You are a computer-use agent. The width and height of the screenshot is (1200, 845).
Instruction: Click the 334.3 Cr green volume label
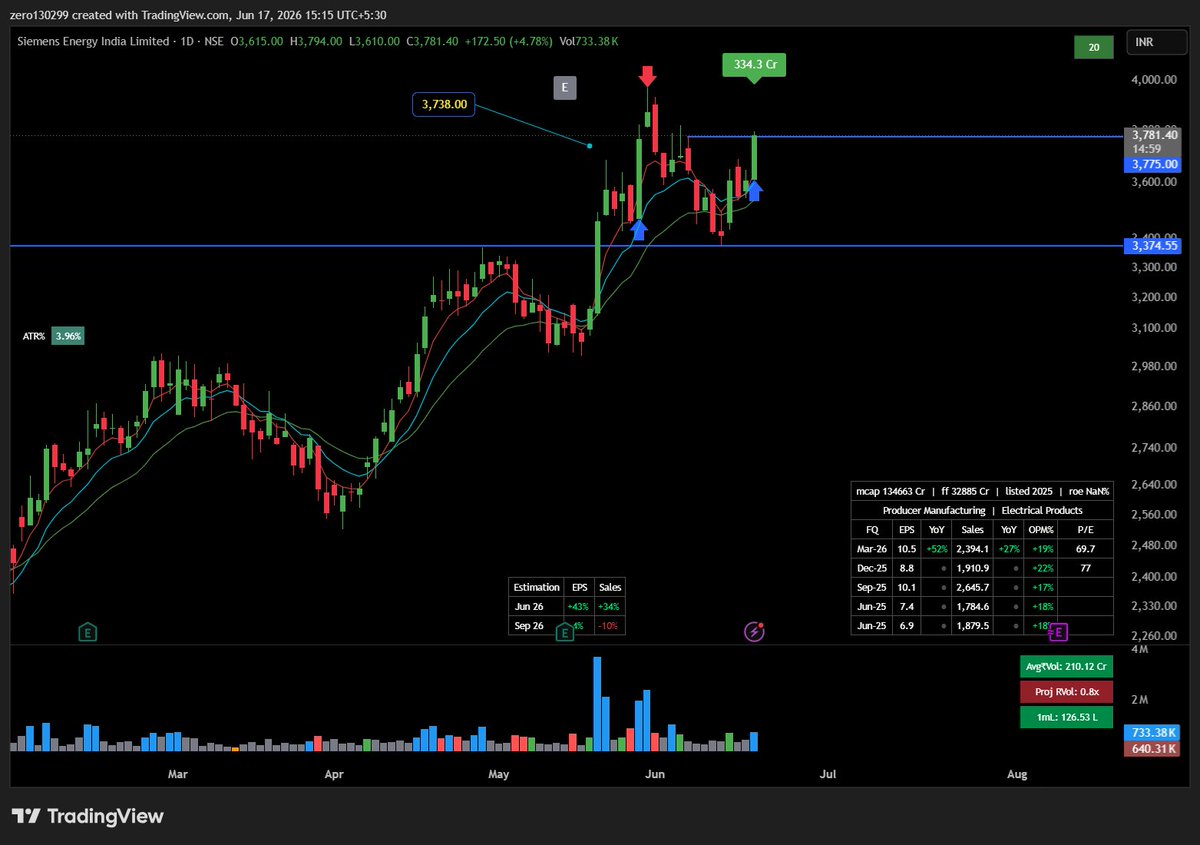[x=753, y=66]
